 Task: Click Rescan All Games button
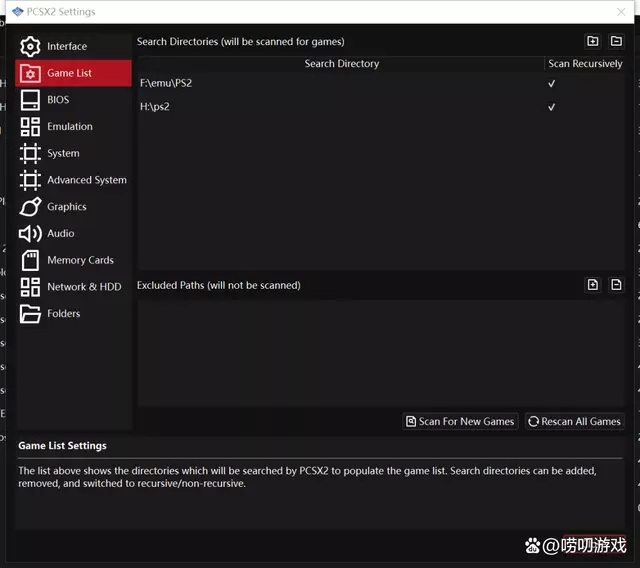[x=575, y=422]
